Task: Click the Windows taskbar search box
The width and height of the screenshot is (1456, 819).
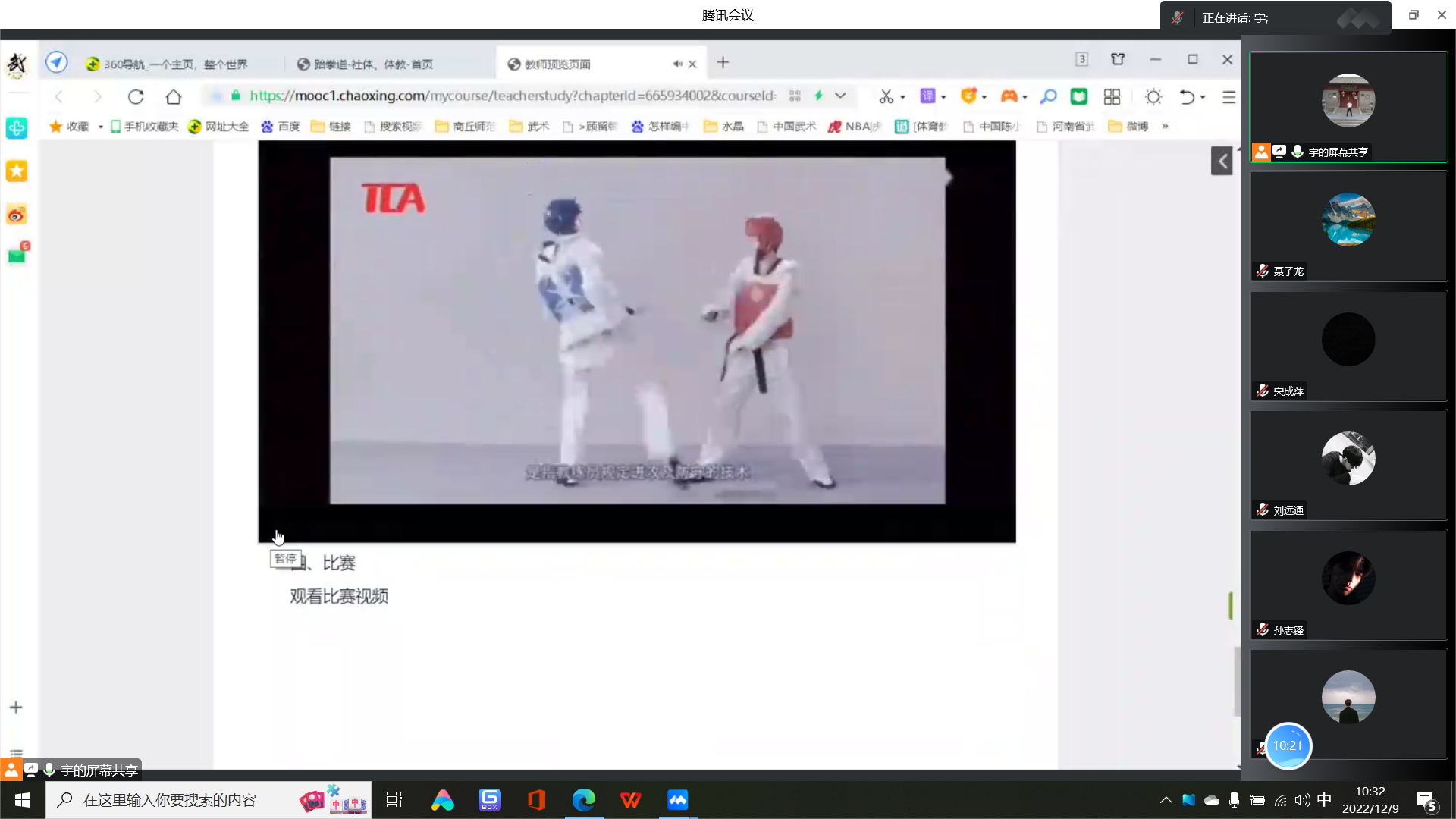Action: (170, 800)
